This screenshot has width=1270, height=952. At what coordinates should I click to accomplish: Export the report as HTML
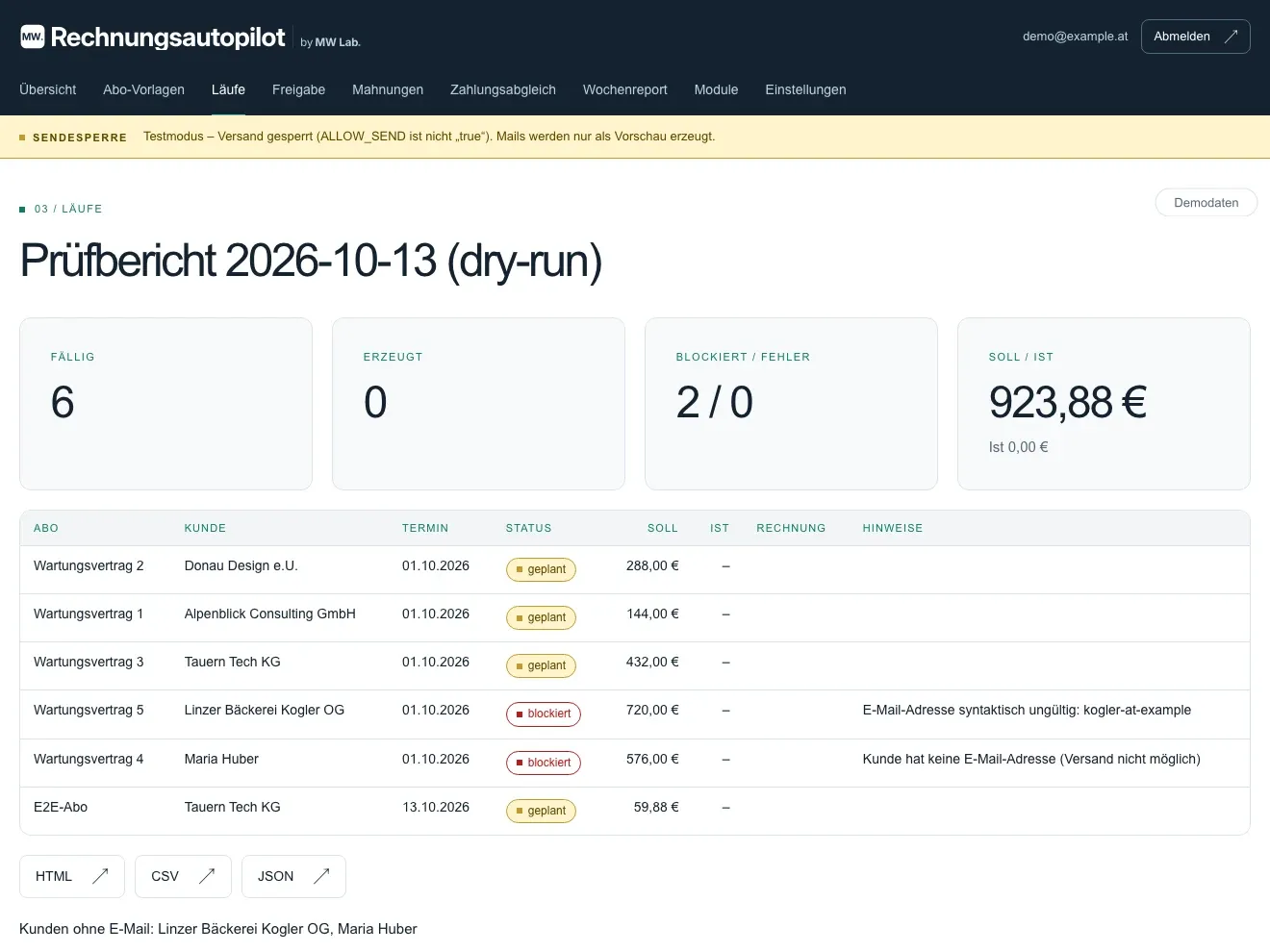pyautogui.click(x=72, y=876)
